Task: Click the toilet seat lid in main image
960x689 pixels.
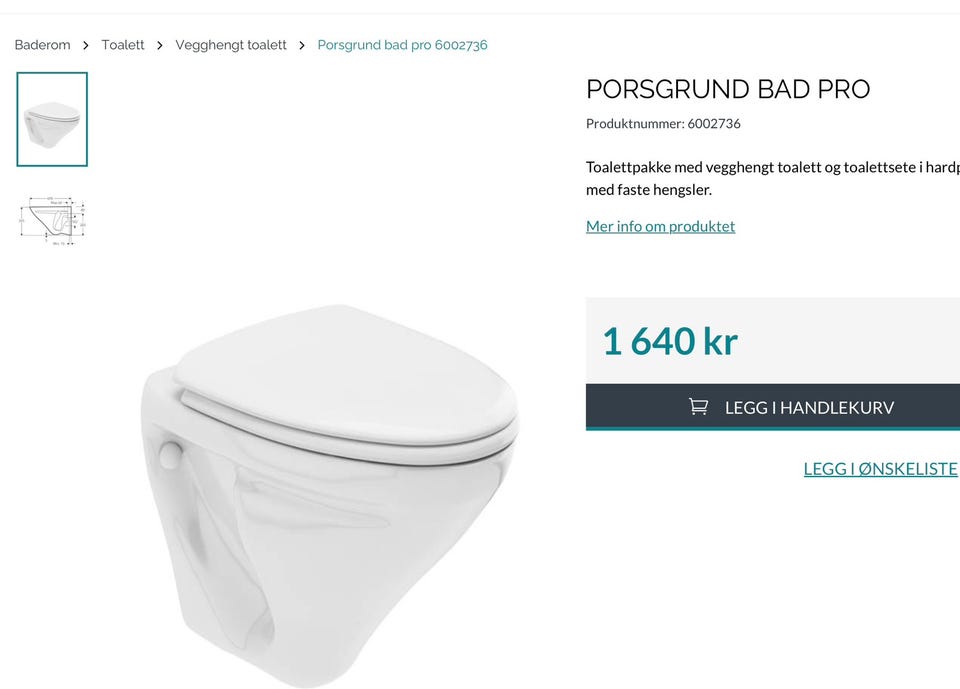Action: pos(346,380)
